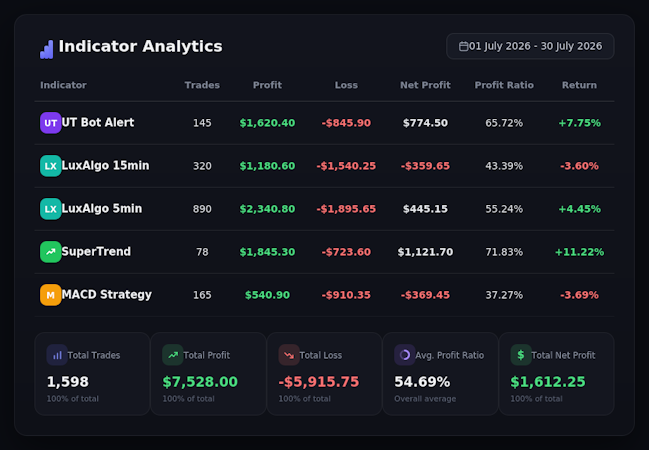Sort by the Net Profit column header
The image size is (649, 450).
click(425, 85)
